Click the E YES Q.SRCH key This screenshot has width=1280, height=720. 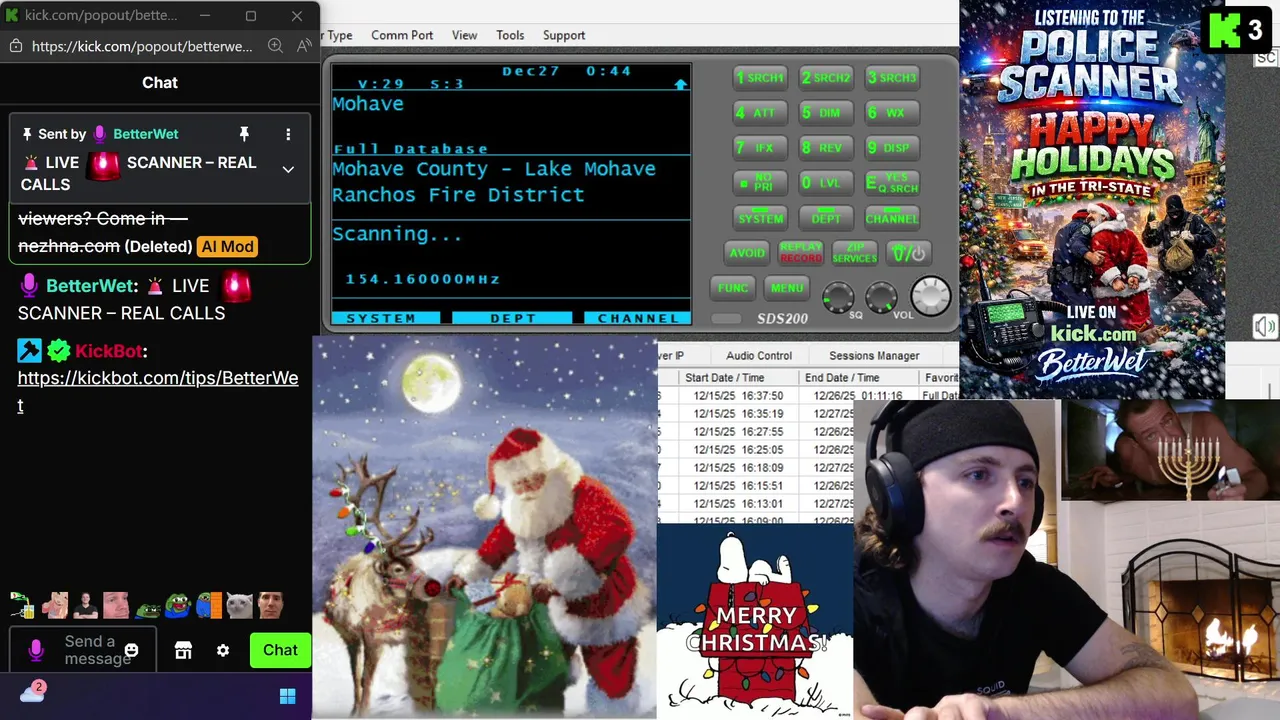(892, 183)
